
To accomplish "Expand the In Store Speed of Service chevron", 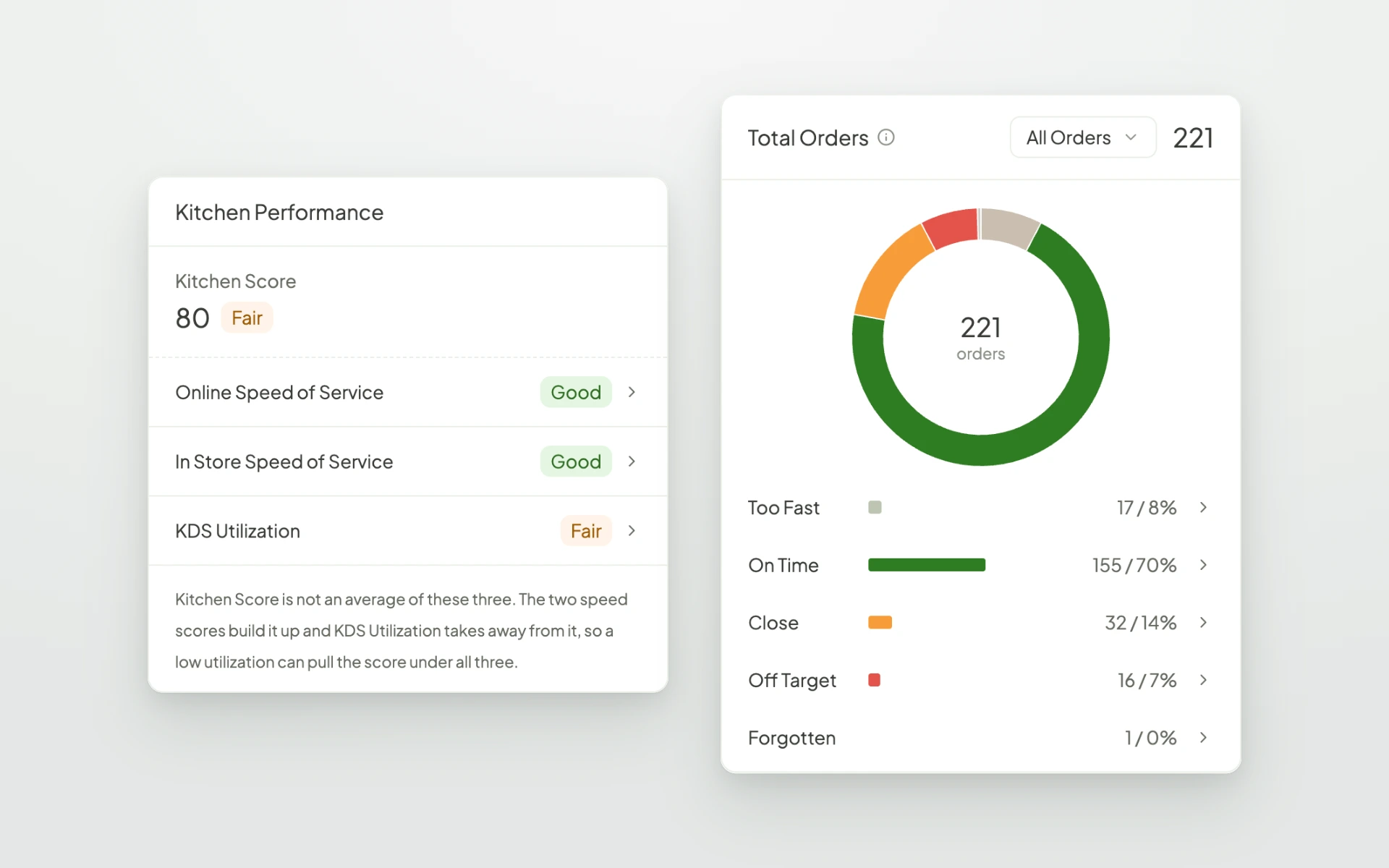I will tap(632, 461).
